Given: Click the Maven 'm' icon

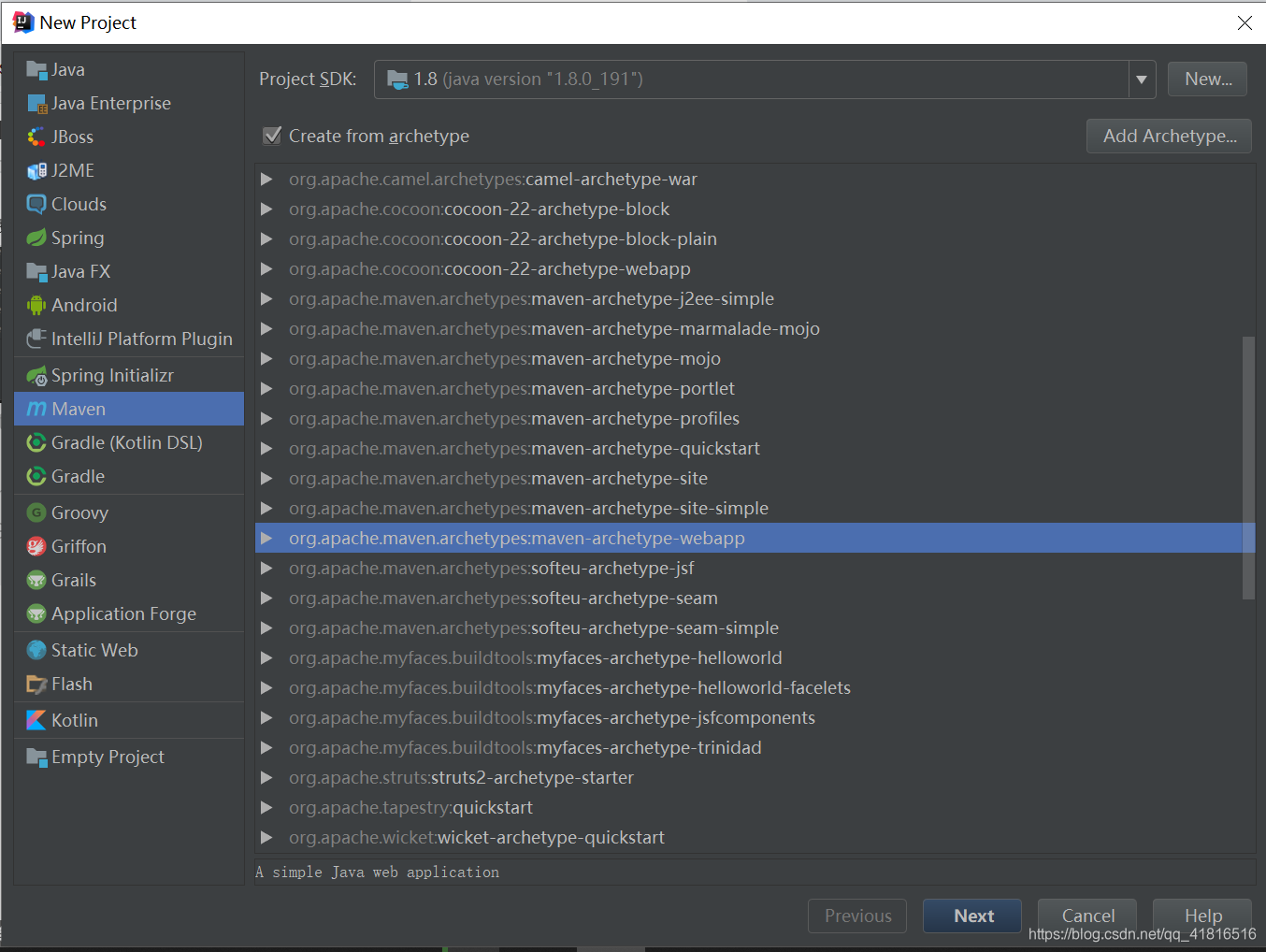Looking at the screenshot, I should coord(36,409).
